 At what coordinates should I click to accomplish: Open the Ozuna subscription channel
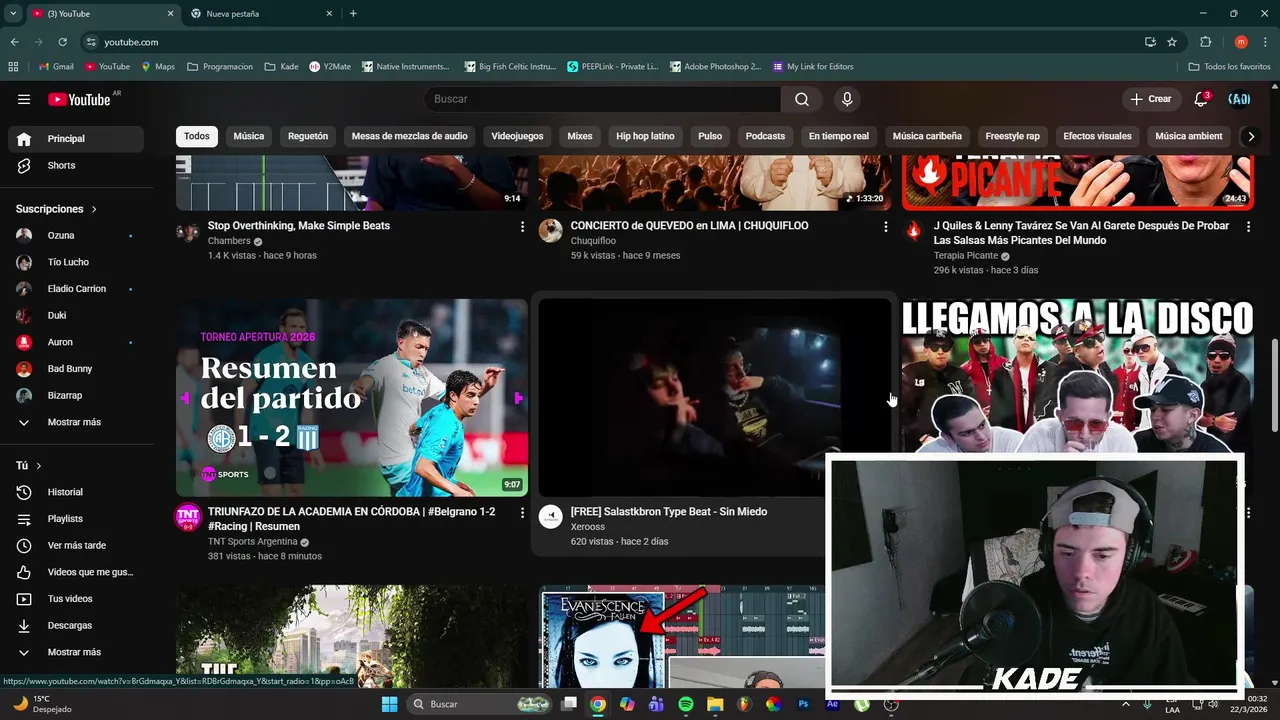pos(76,235)
